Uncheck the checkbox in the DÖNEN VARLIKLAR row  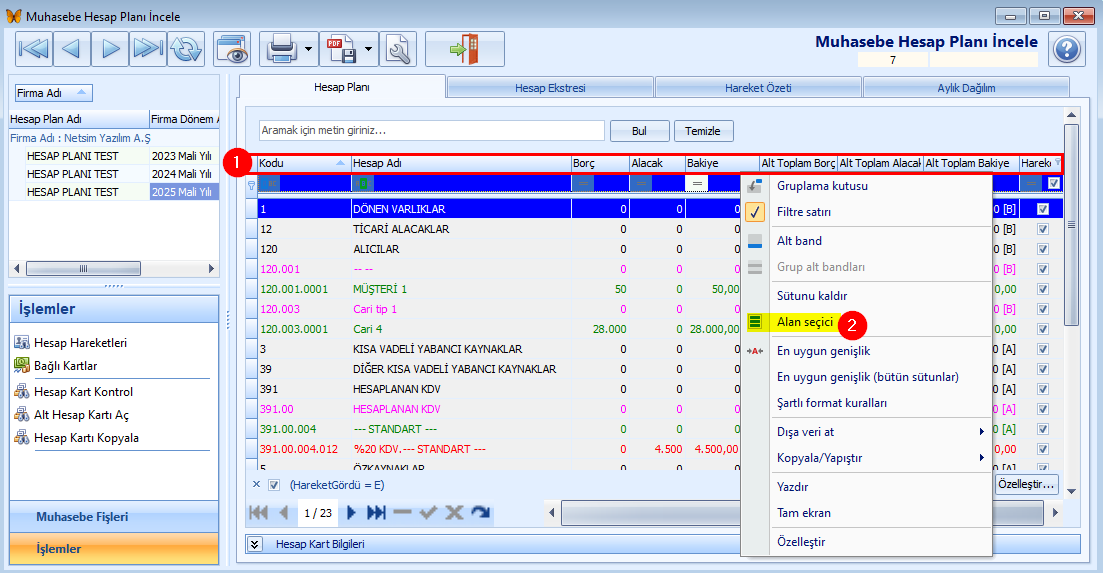pyautogui.click(x=1043, y=209)
